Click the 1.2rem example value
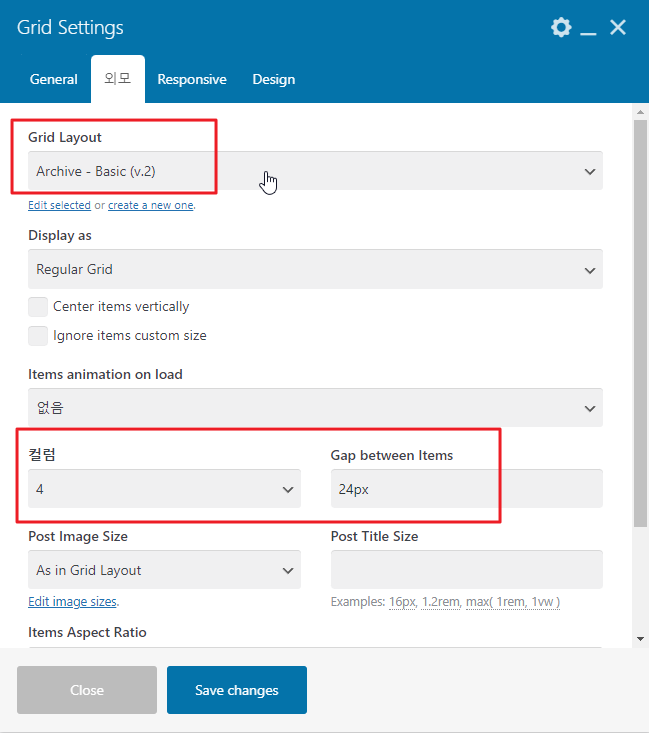 (440, 602)
